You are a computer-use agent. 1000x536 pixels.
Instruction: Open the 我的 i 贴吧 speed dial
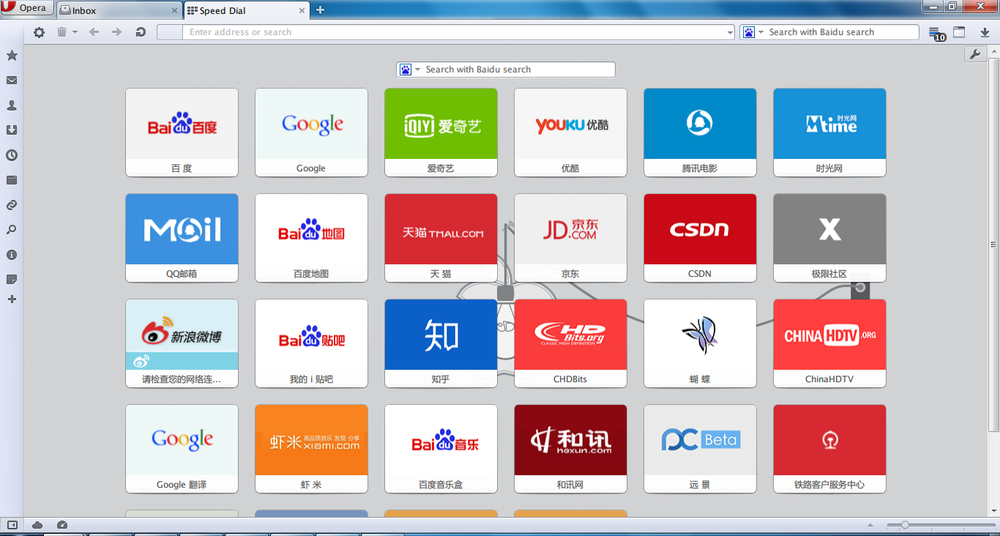[311, 343]
